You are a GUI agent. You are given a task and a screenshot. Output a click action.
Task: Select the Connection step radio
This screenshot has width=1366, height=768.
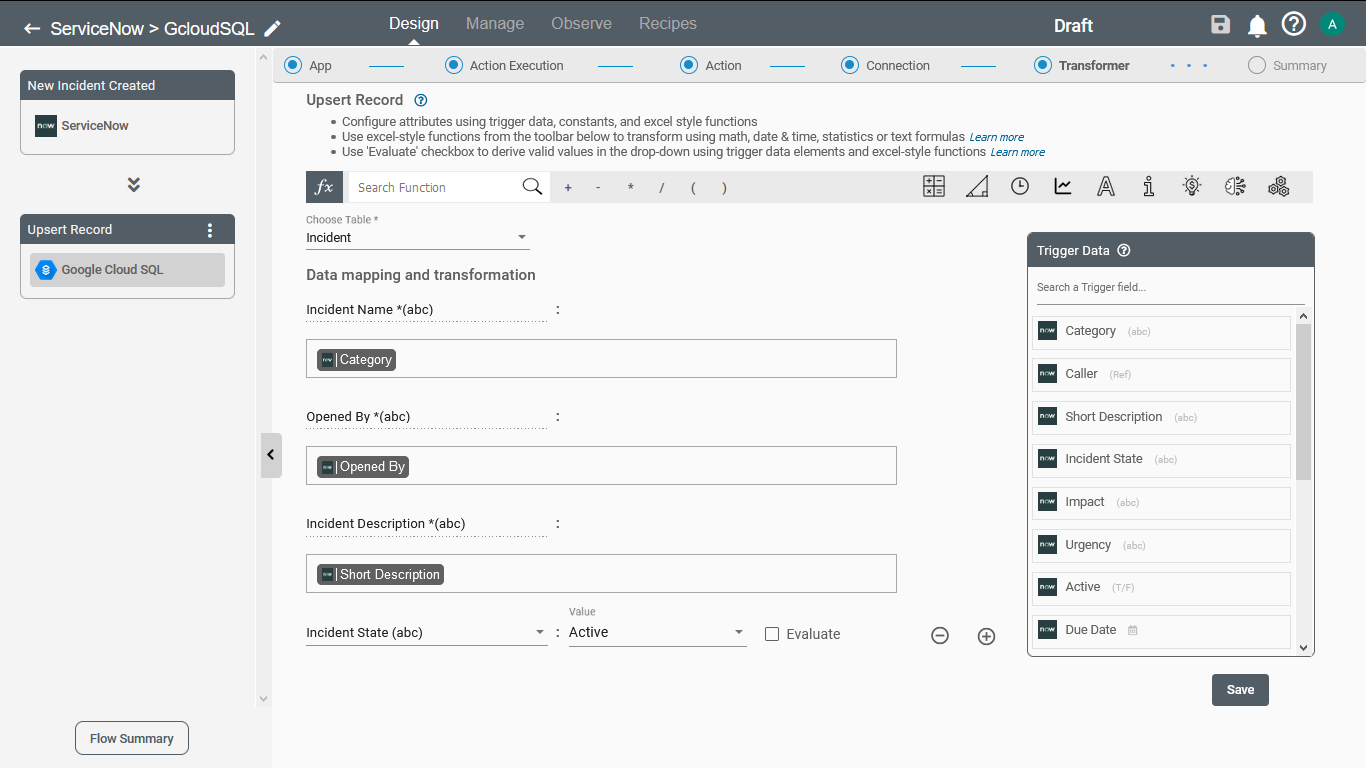point(850,65)
